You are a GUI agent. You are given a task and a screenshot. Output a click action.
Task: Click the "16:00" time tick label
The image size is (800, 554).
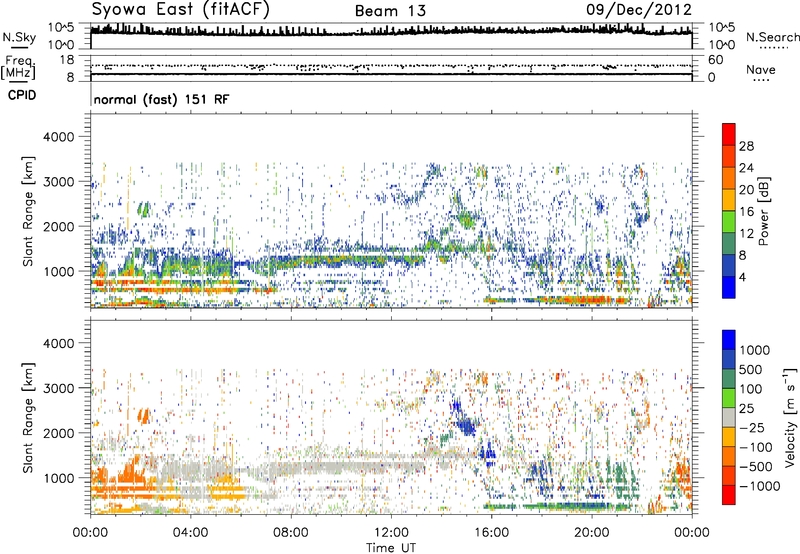point(491,533)
